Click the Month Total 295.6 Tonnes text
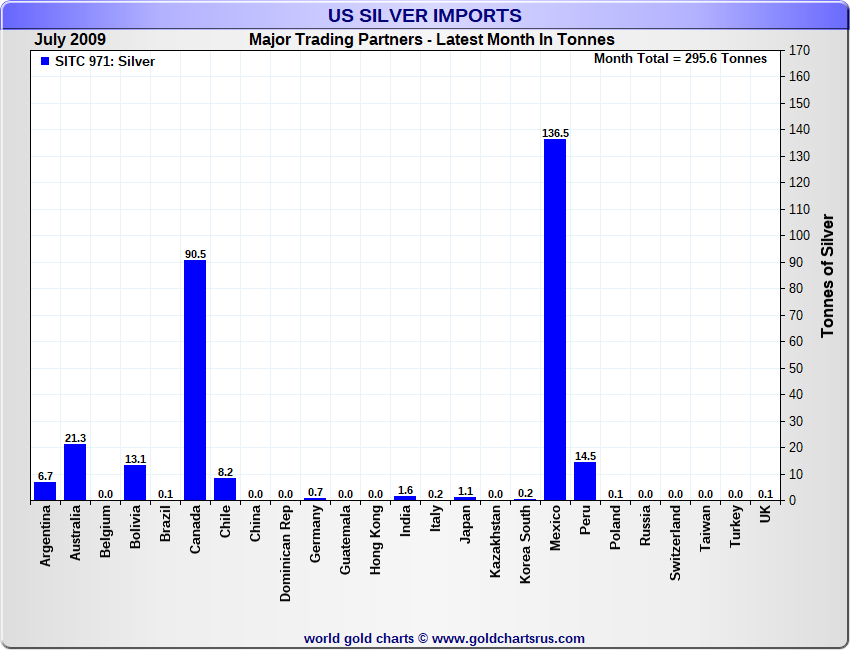Viewport: 850px width, 650px height. click(x=680, y=59)
